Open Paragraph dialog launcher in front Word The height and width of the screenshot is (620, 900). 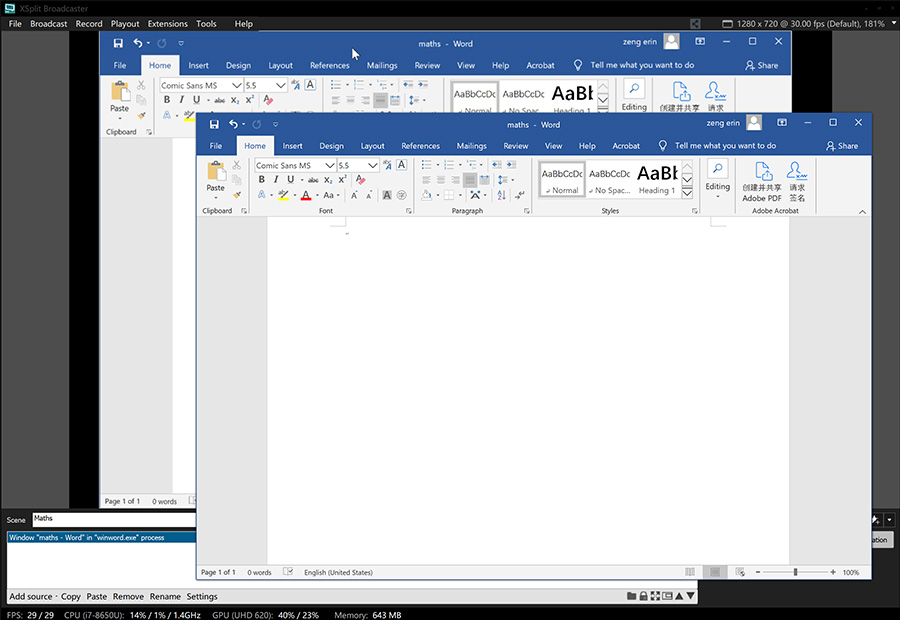[526, 211]
